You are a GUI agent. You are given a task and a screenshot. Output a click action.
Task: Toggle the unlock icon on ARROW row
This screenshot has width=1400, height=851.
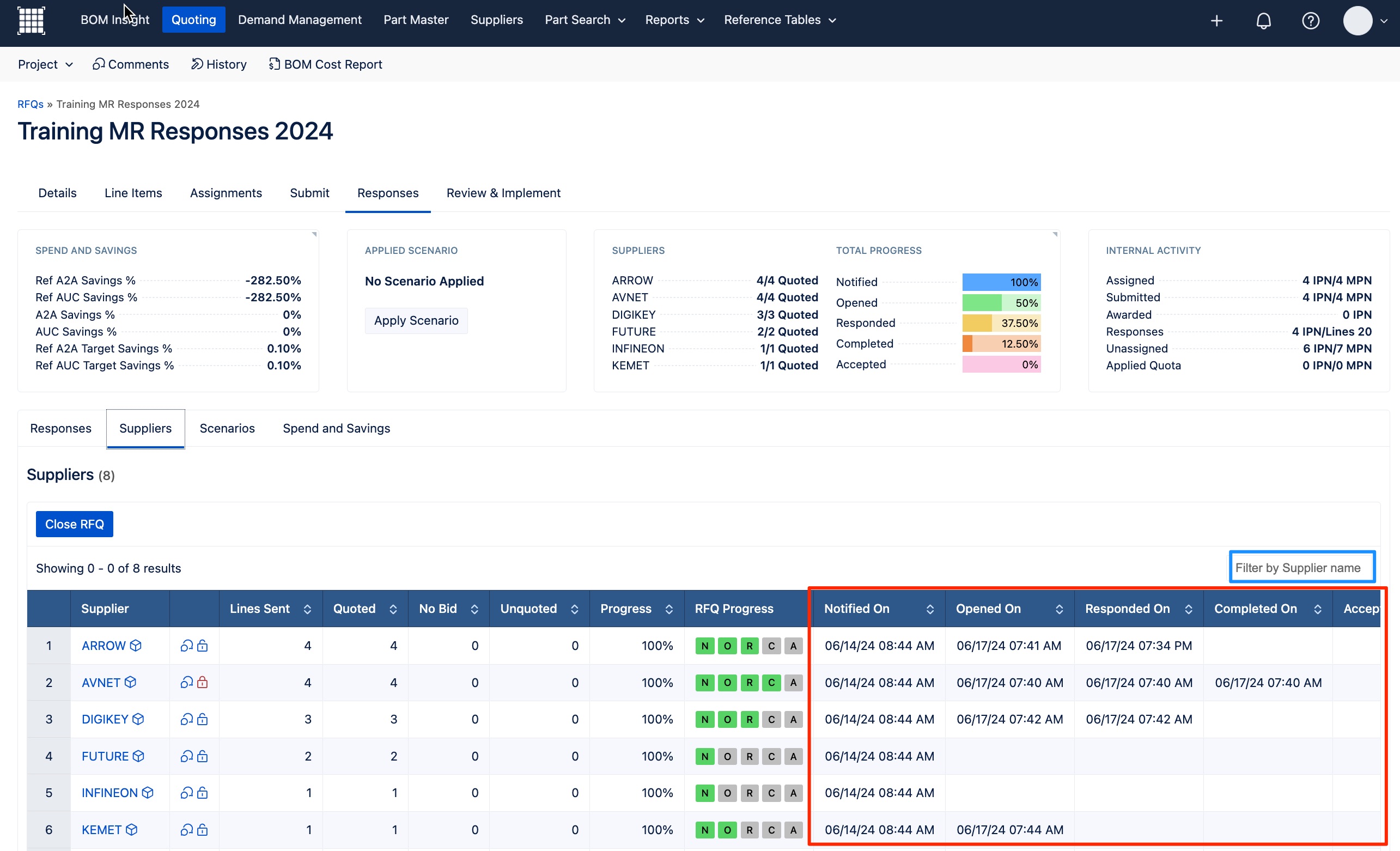point(202,646)
